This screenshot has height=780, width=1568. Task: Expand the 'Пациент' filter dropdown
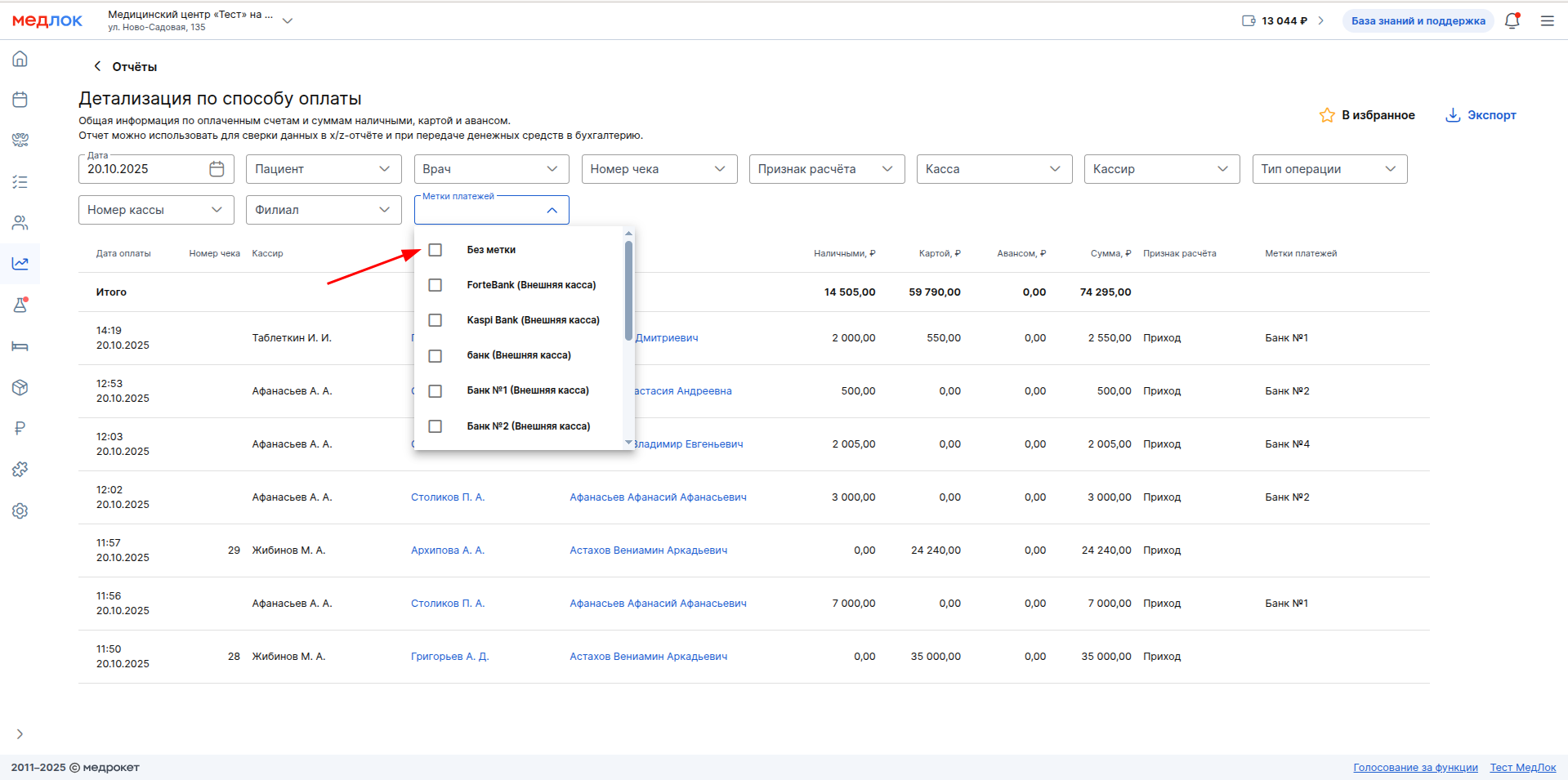(323, 169)
